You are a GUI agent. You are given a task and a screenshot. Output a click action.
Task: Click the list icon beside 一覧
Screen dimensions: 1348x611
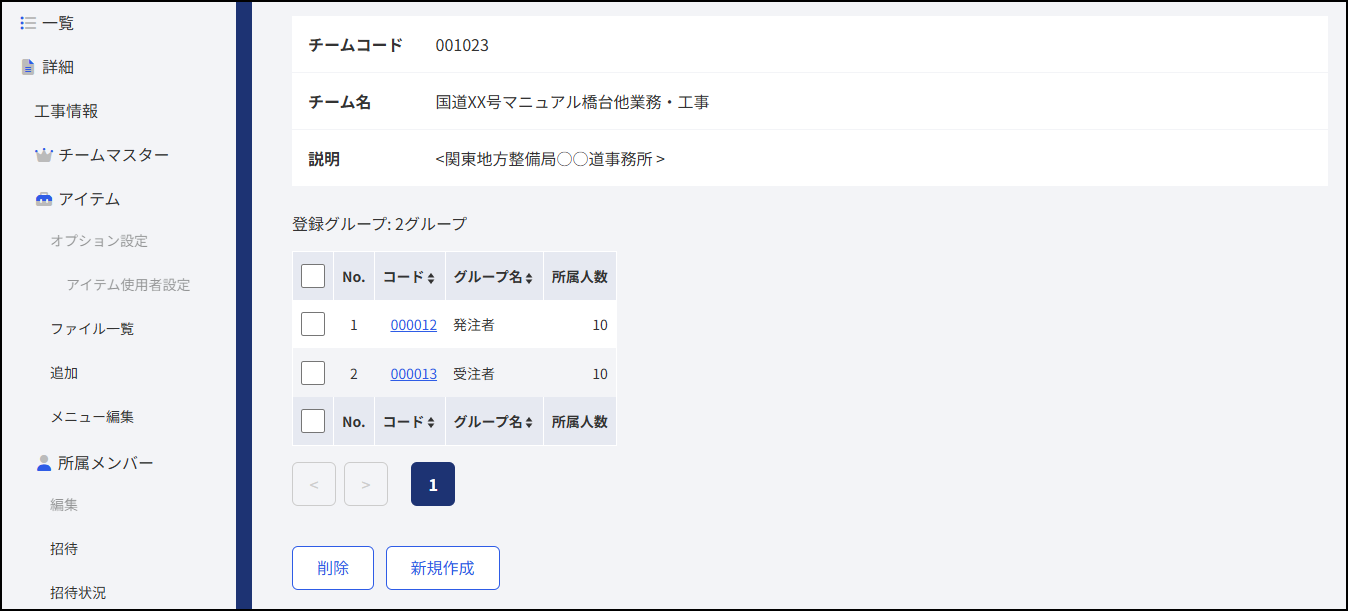point(28,23)
